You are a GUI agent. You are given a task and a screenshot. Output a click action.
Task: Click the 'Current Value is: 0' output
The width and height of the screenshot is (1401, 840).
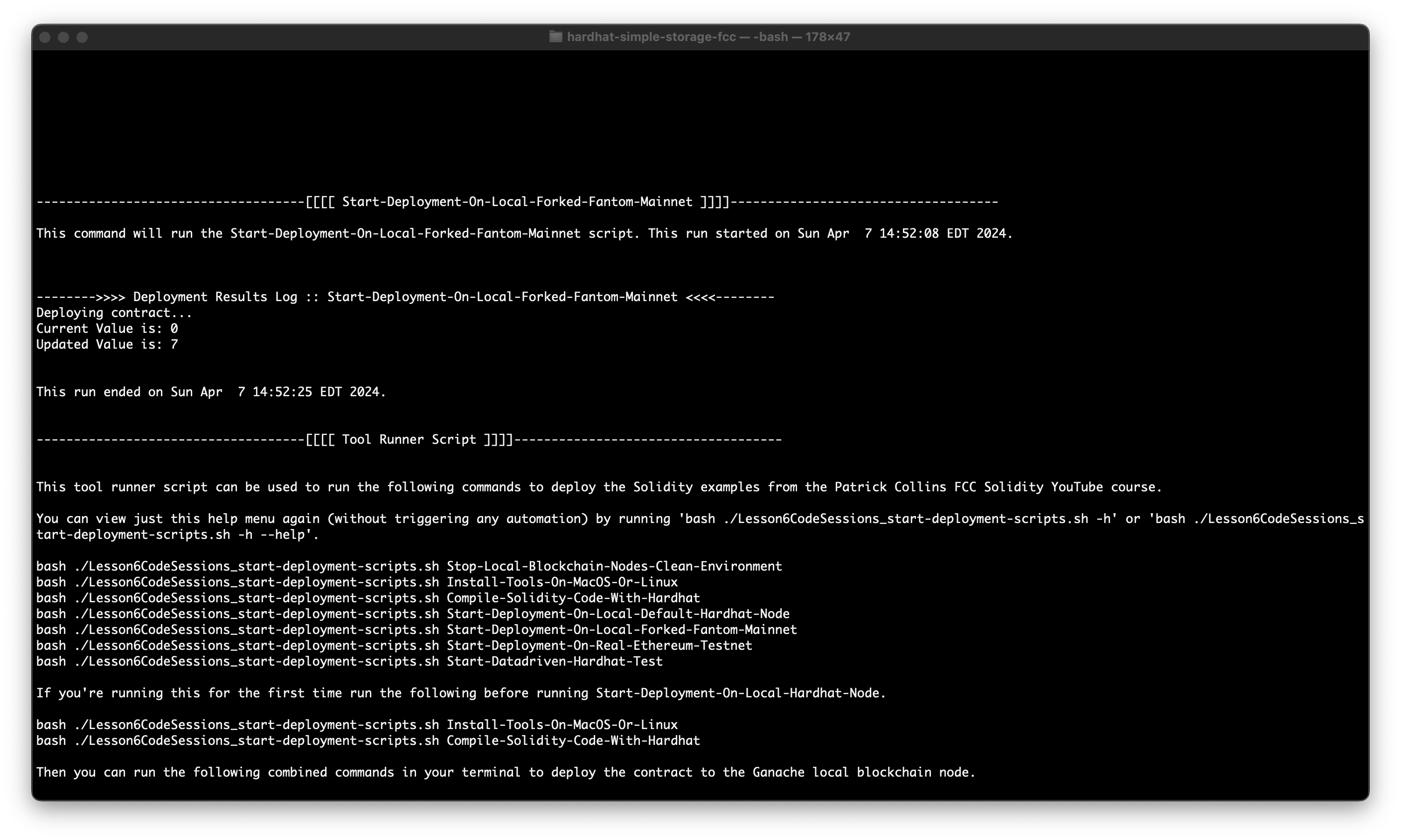click(x=107, y=328)
